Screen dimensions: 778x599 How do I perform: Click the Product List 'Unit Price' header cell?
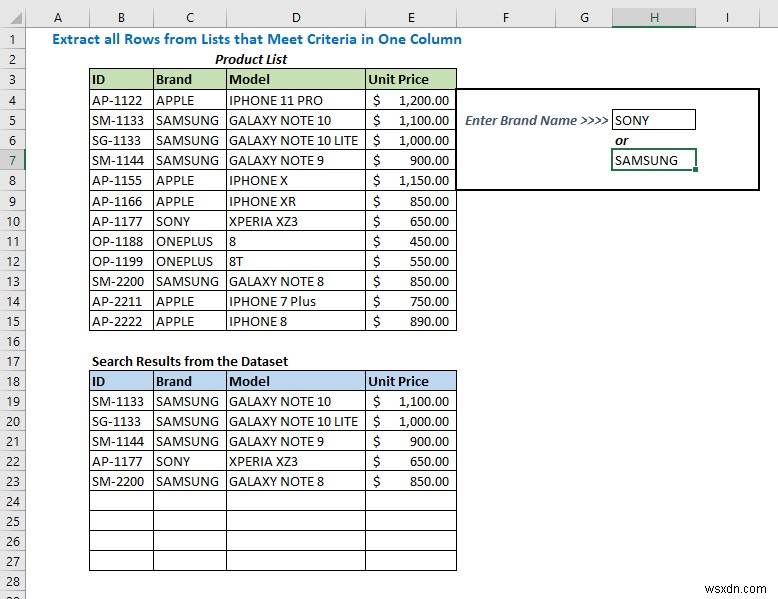click(411, 79)
